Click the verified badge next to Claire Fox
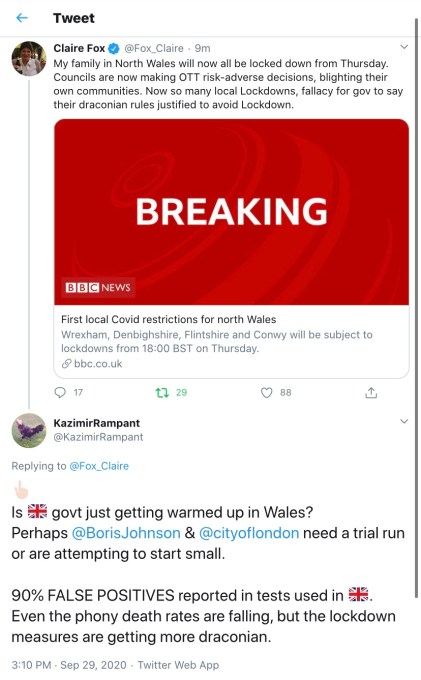 (x=114, y=49)
